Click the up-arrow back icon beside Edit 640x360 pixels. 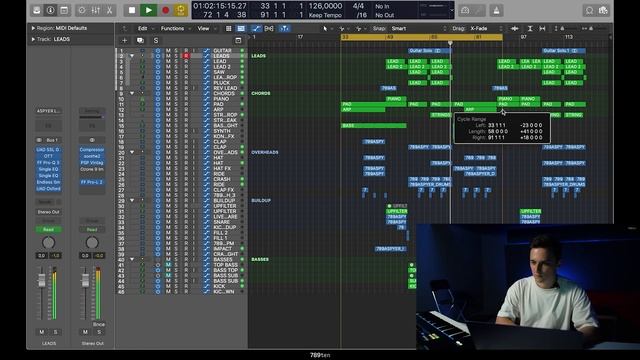pos(125,29)
